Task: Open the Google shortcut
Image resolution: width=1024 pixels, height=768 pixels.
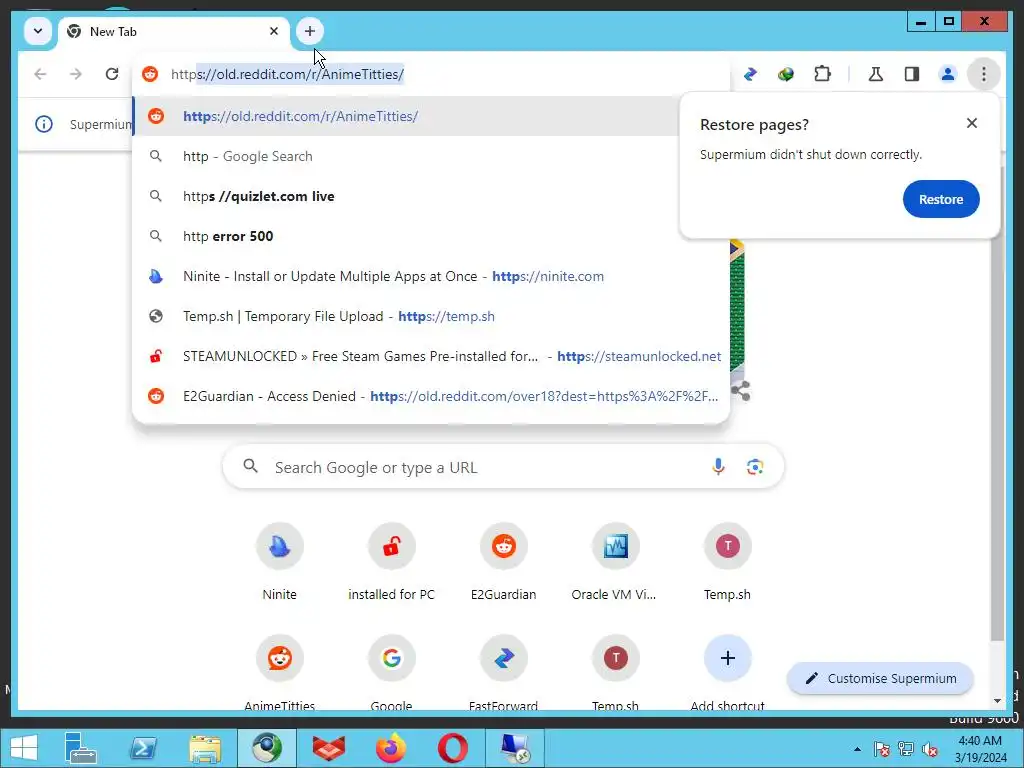Action: coord(391,671)
